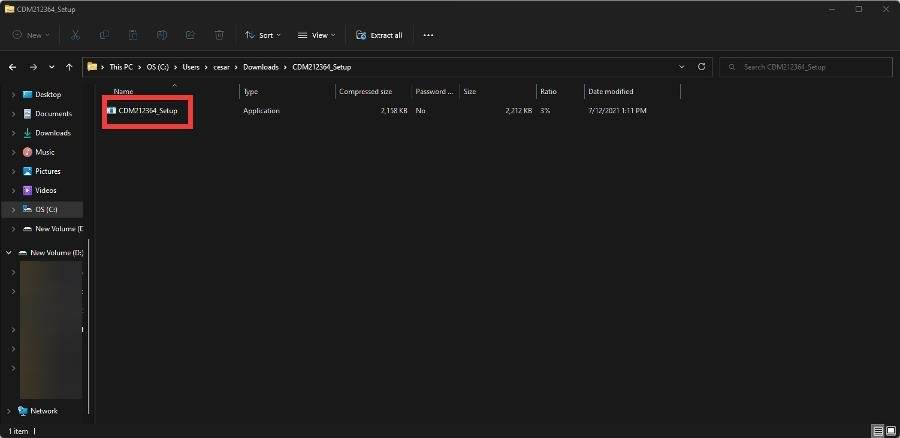
Task: Expand the Network tree node
Action: [x=9, y=411]
